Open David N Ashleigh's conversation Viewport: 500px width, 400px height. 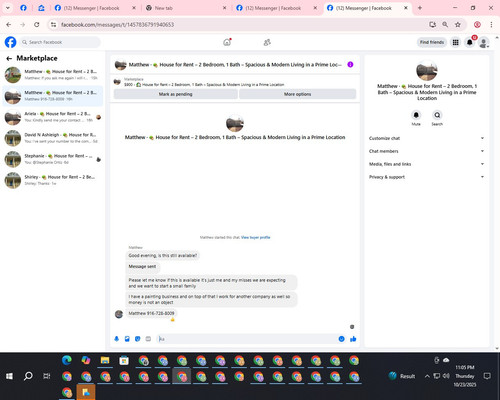(x=53, y=138)
